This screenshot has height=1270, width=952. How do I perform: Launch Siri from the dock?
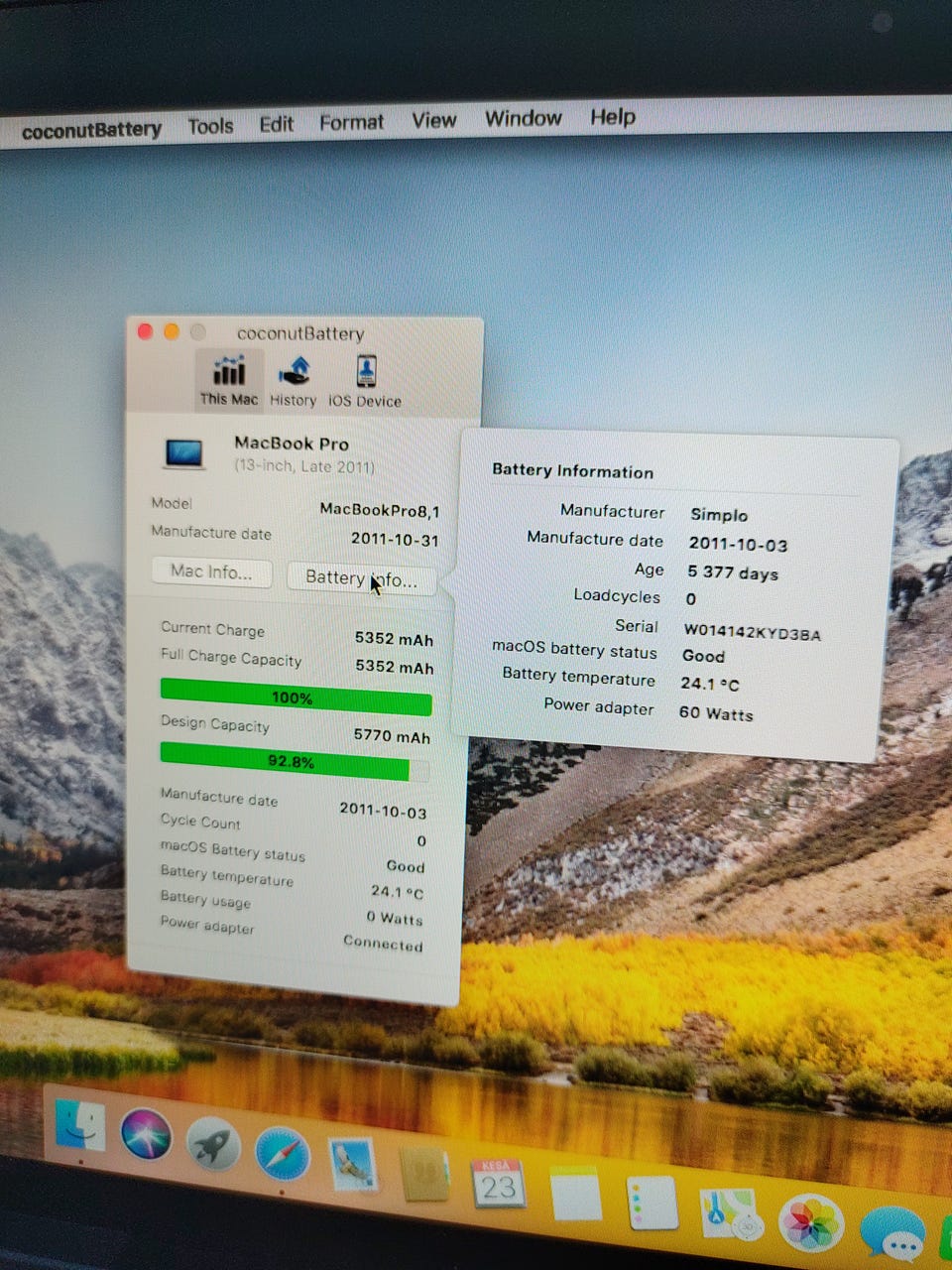coord(146,1135)
